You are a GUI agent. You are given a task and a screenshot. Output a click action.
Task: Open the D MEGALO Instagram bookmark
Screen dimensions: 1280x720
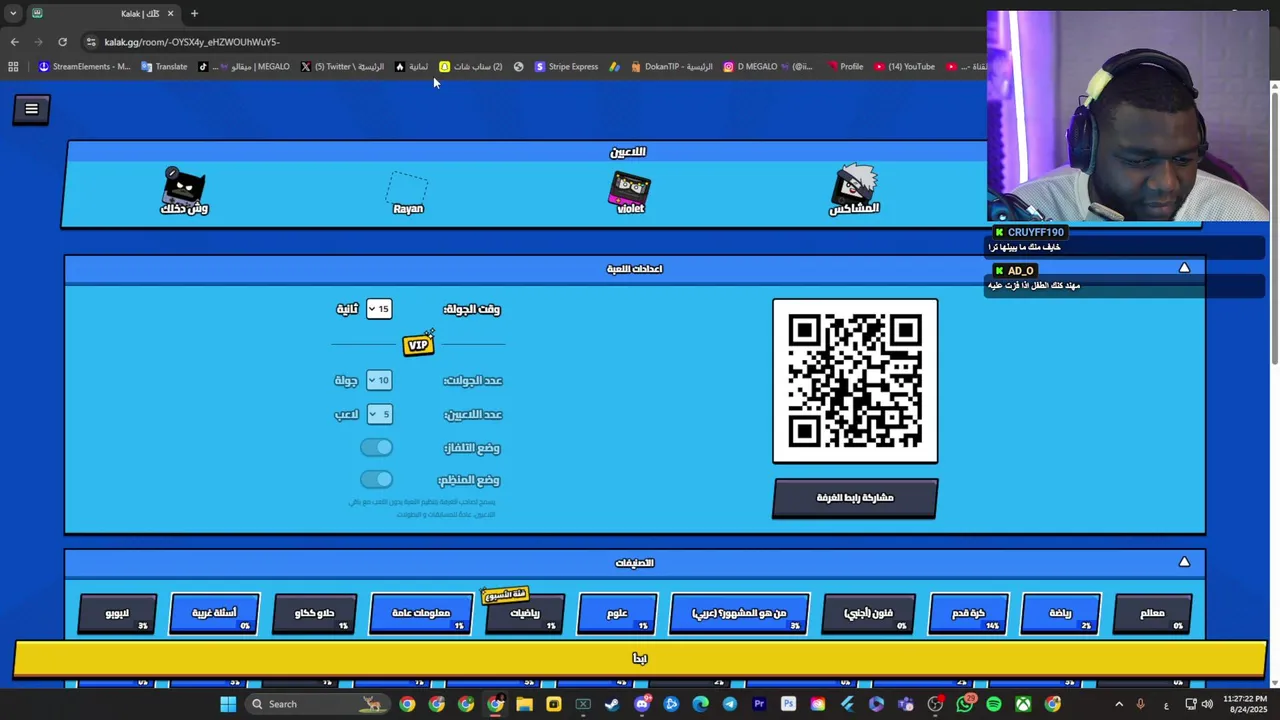[767, 67]
